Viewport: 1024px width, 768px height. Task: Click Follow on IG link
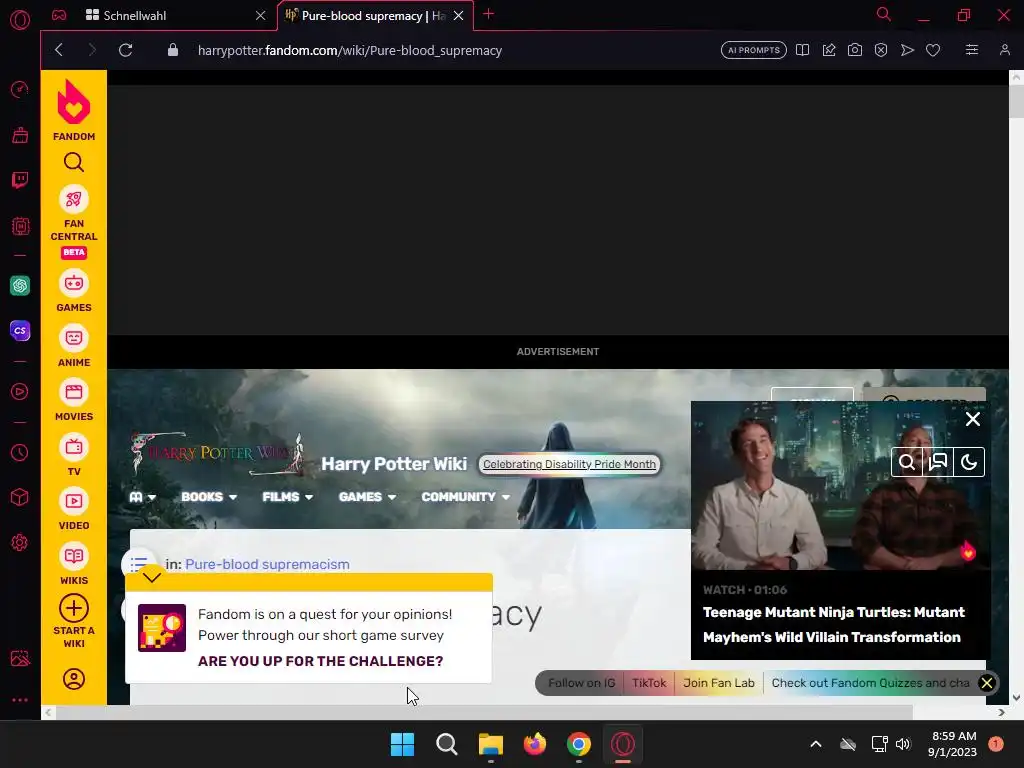pos(581,683)
